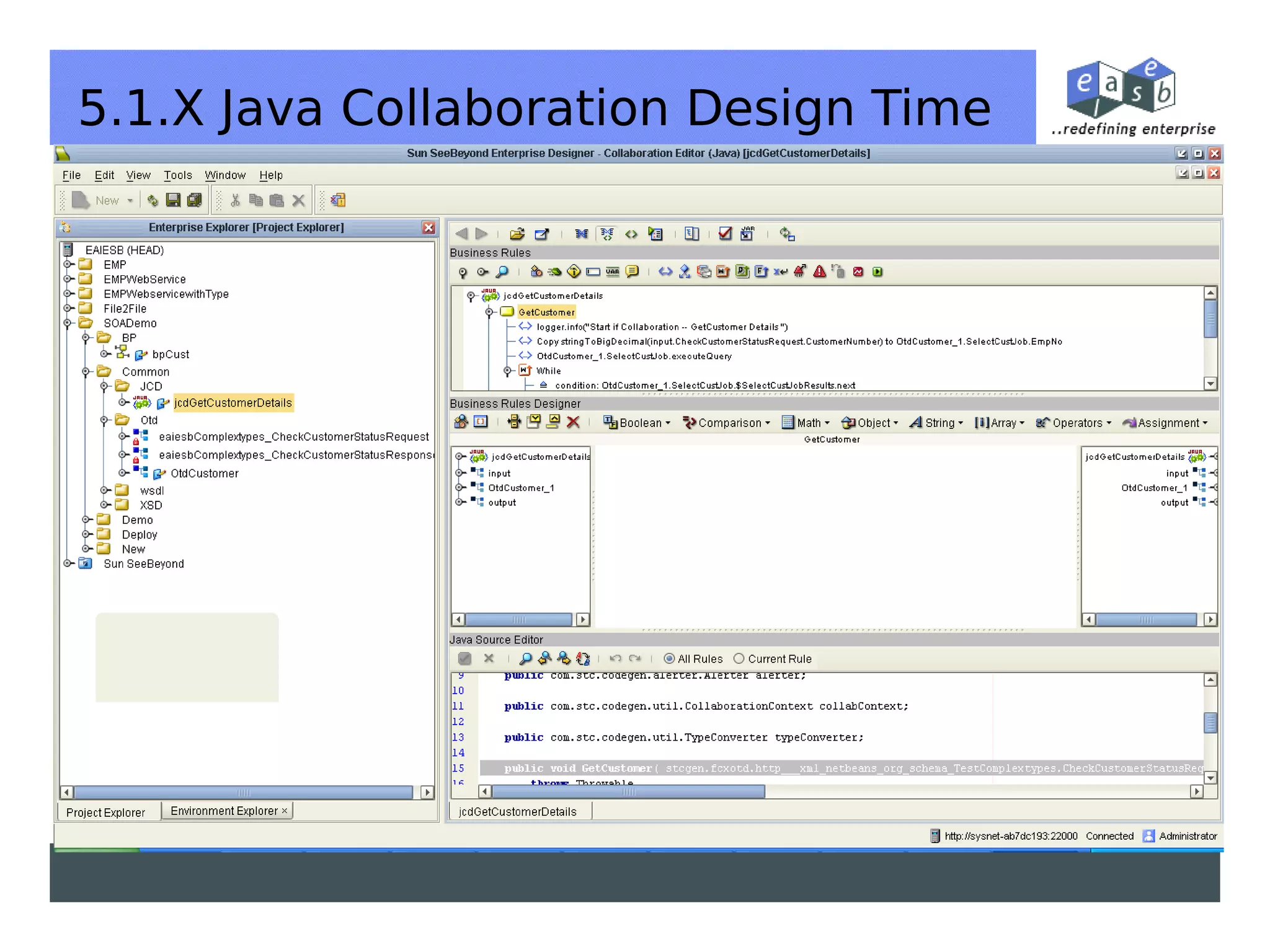Viewport: 1270px width, 952px height.
Task: Switch to Project Explorer tab
Action: [106, 812]
